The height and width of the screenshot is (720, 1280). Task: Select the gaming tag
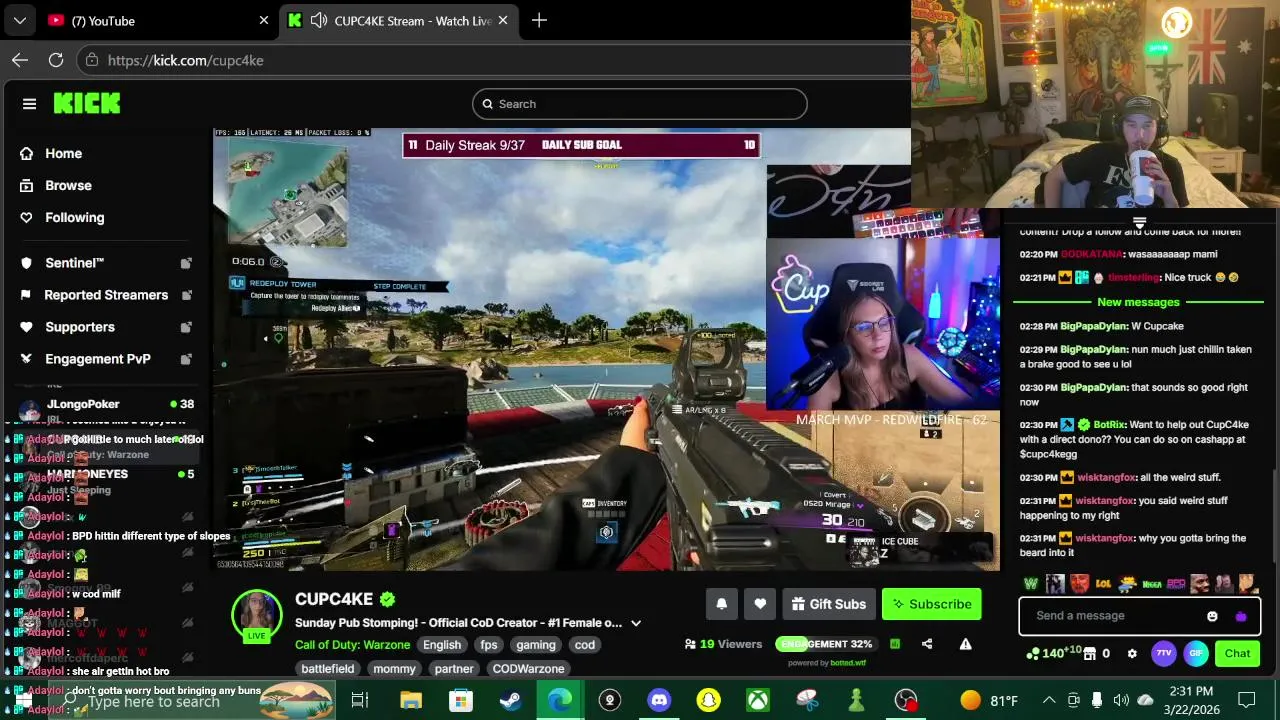536,645
